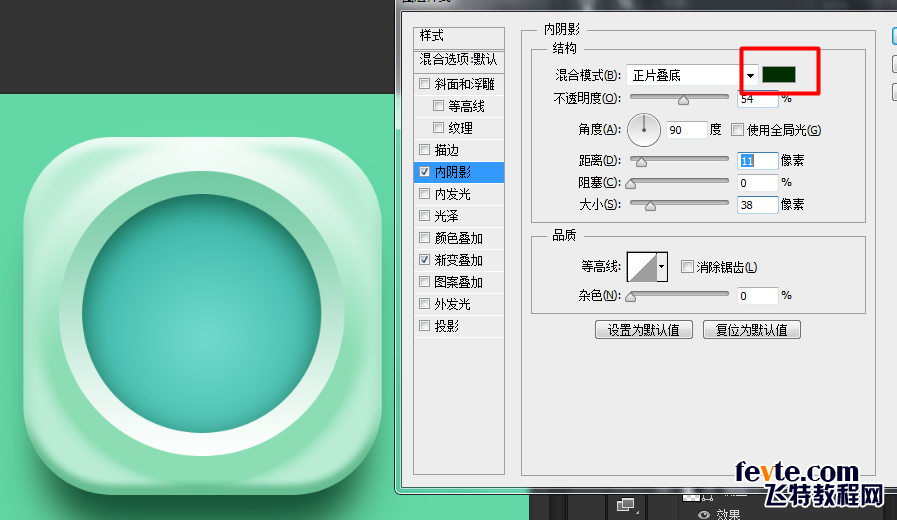Check the 消除锯齿 option

pyautogui.click(x=687, y=267)
